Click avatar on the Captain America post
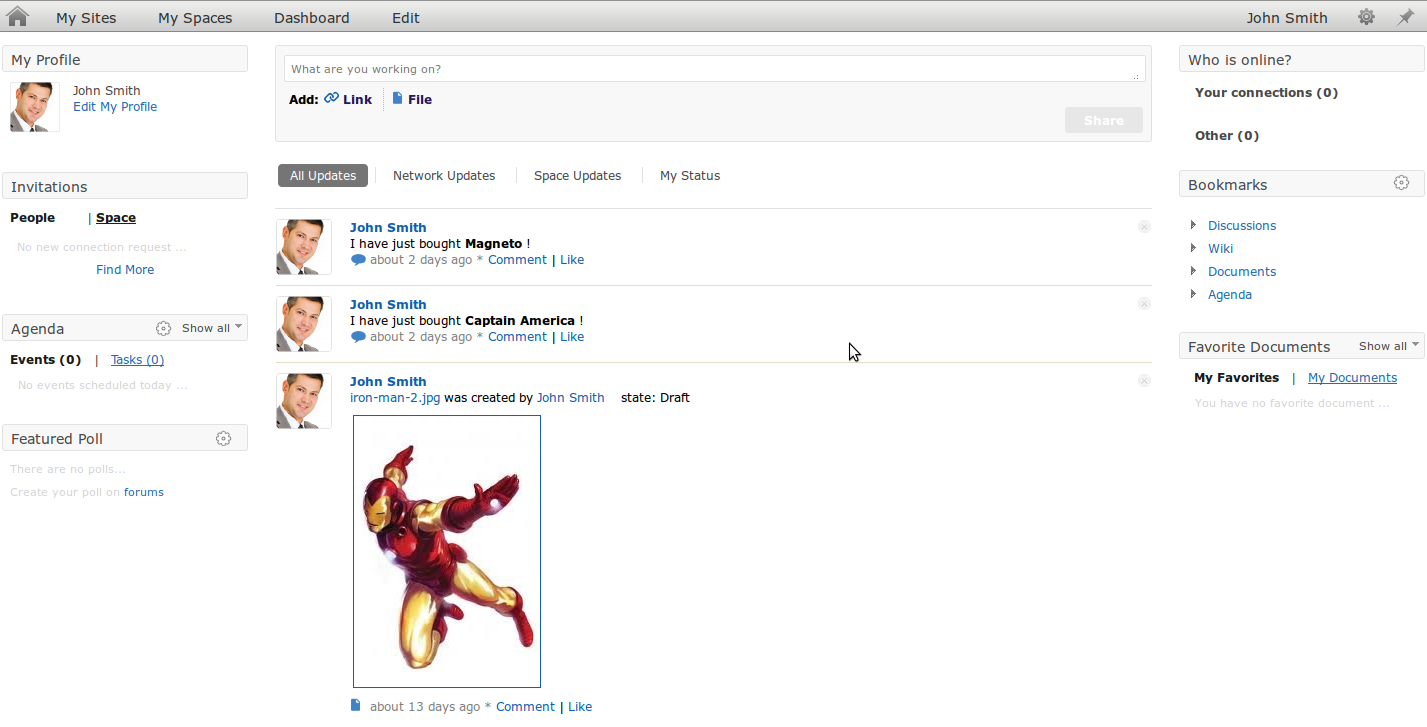1427x727 pixels. pos(304,324)
